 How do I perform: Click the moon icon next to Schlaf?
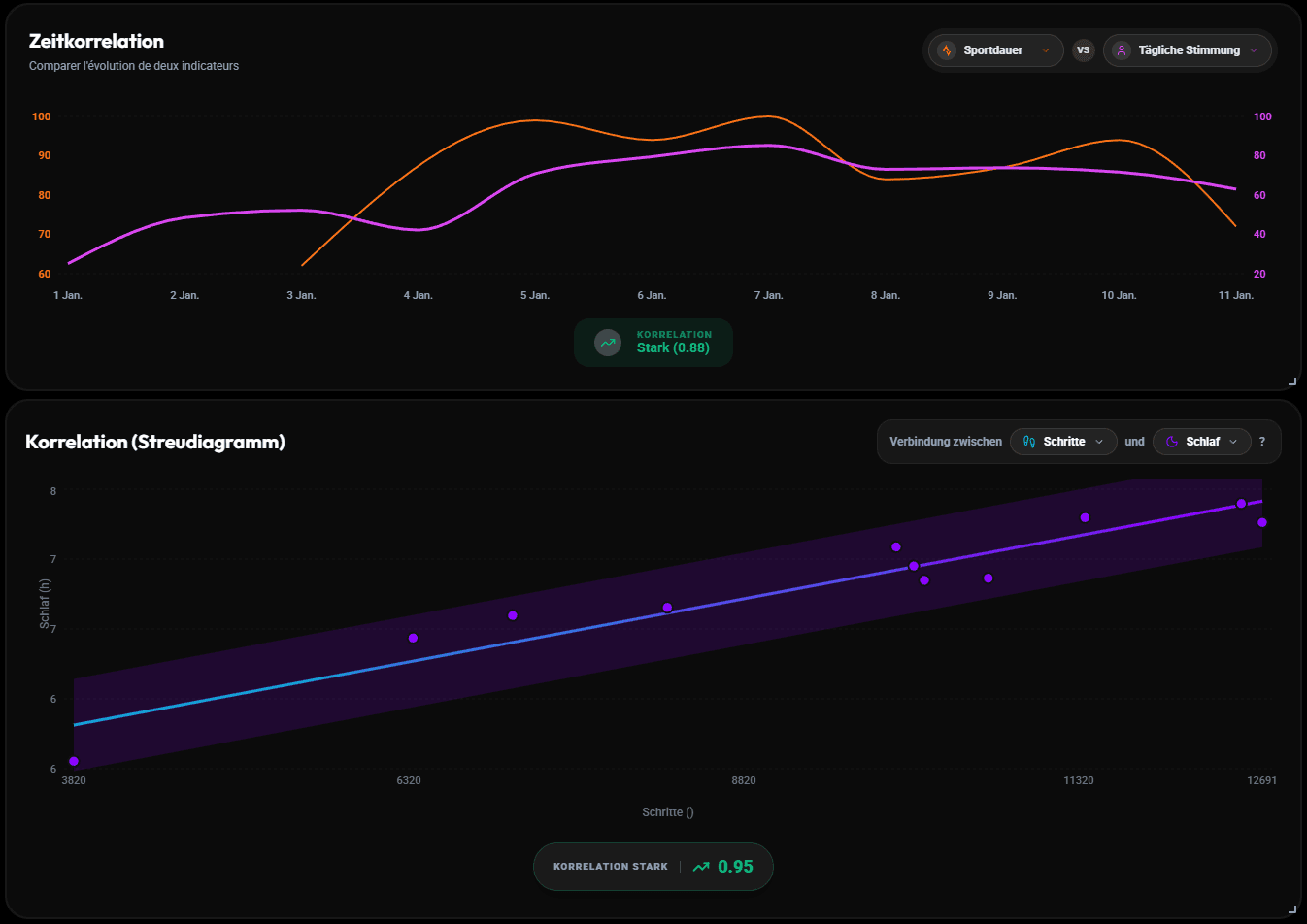1172,442
